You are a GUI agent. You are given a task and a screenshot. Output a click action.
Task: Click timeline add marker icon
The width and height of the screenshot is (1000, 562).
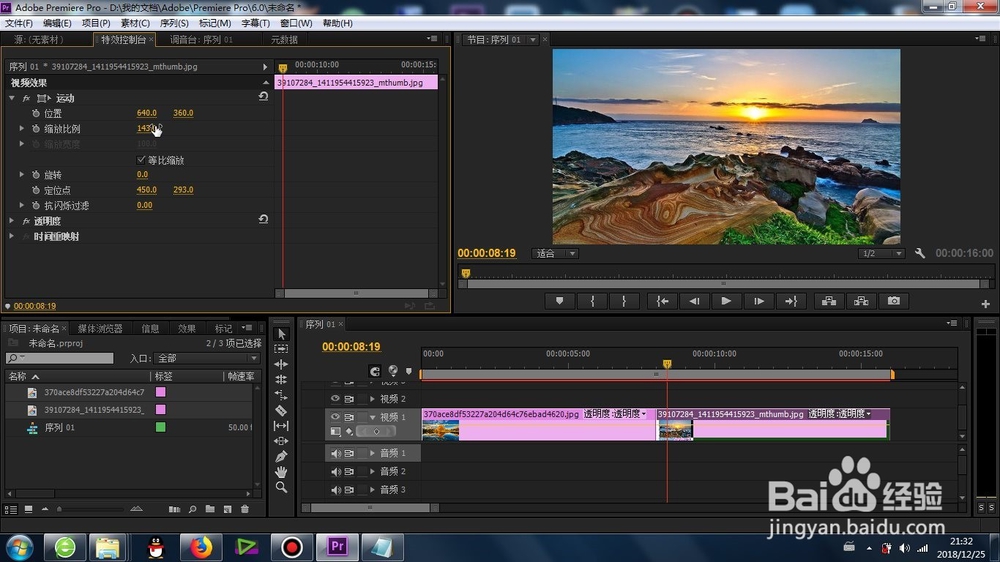pyautogui.click(x=409, y=371)
